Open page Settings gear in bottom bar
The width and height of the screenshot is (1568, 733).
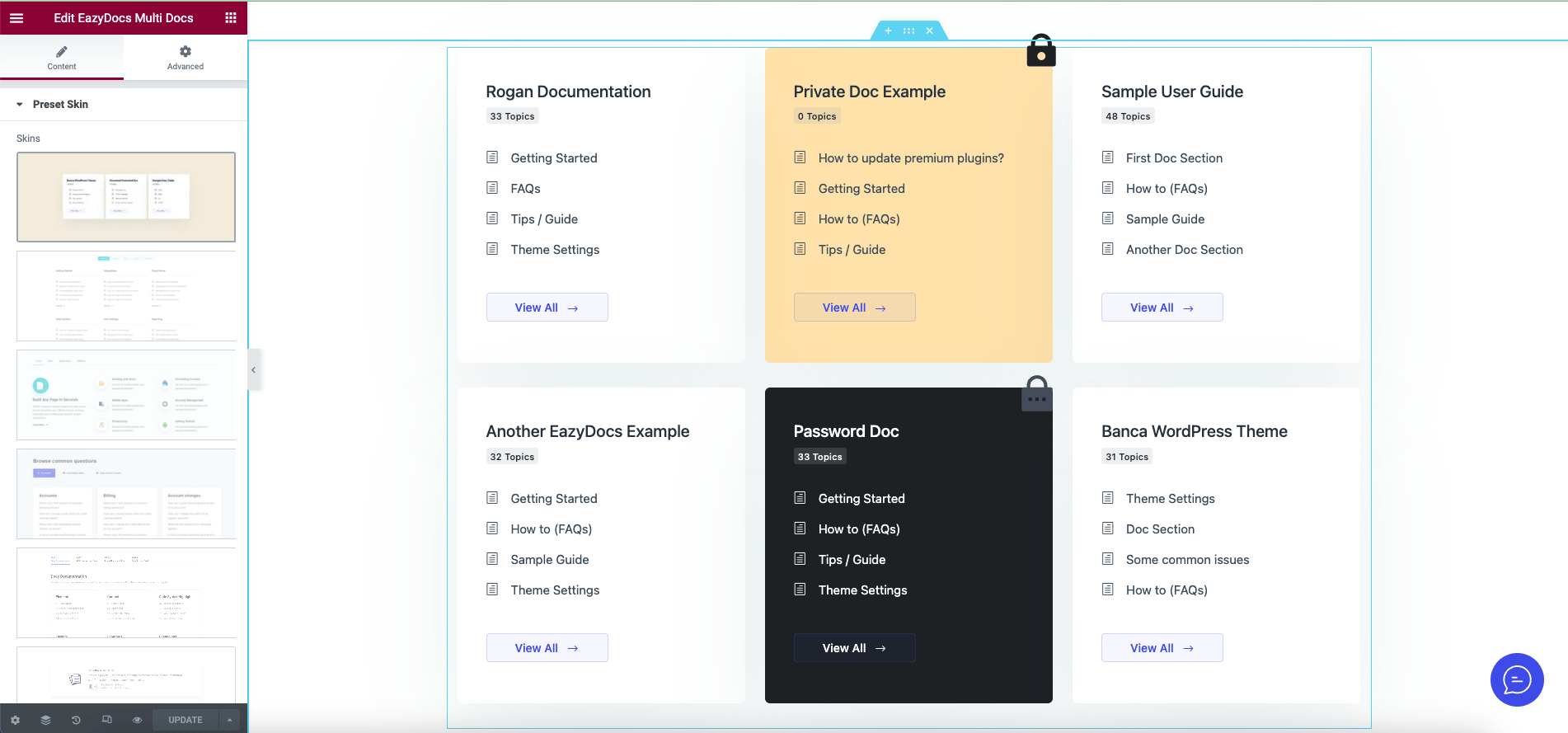point(15,720)
